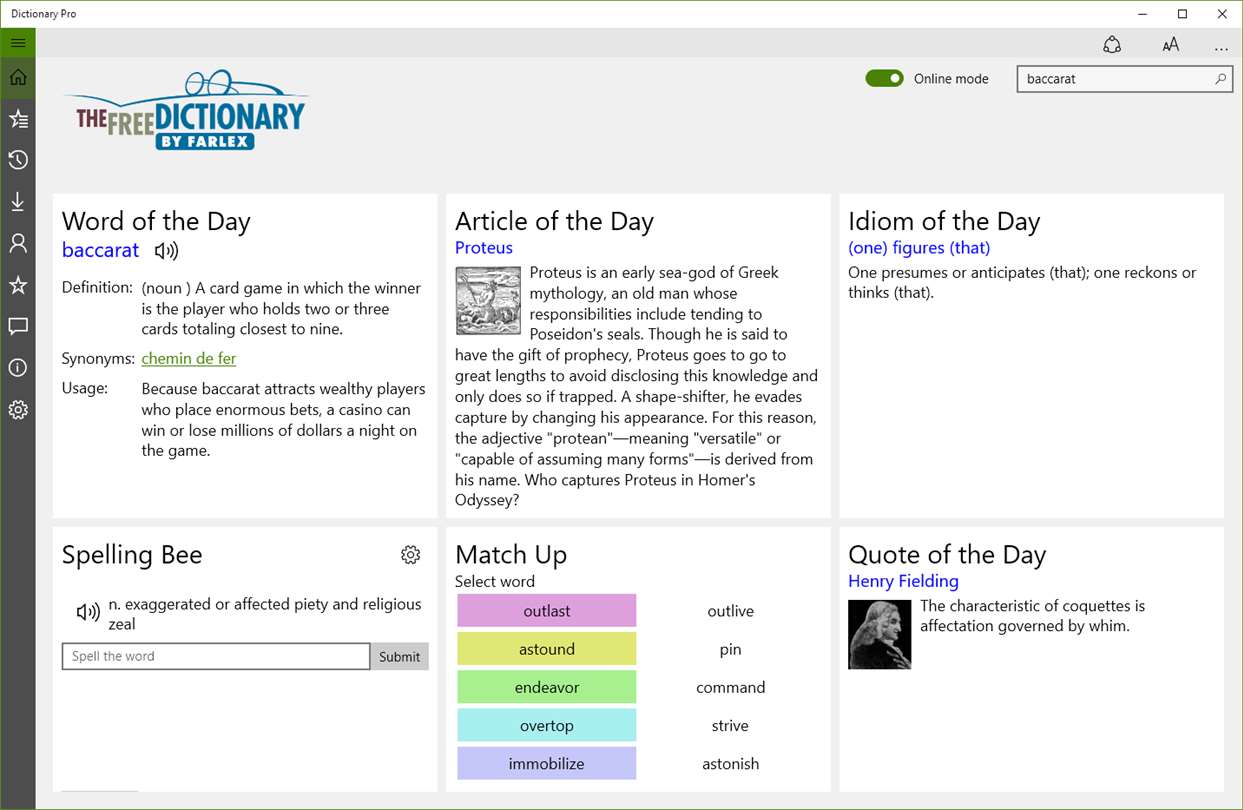Open the Proteus article link
The image size is (1243, 810).
pyautogui.click(x=484, y=248)
